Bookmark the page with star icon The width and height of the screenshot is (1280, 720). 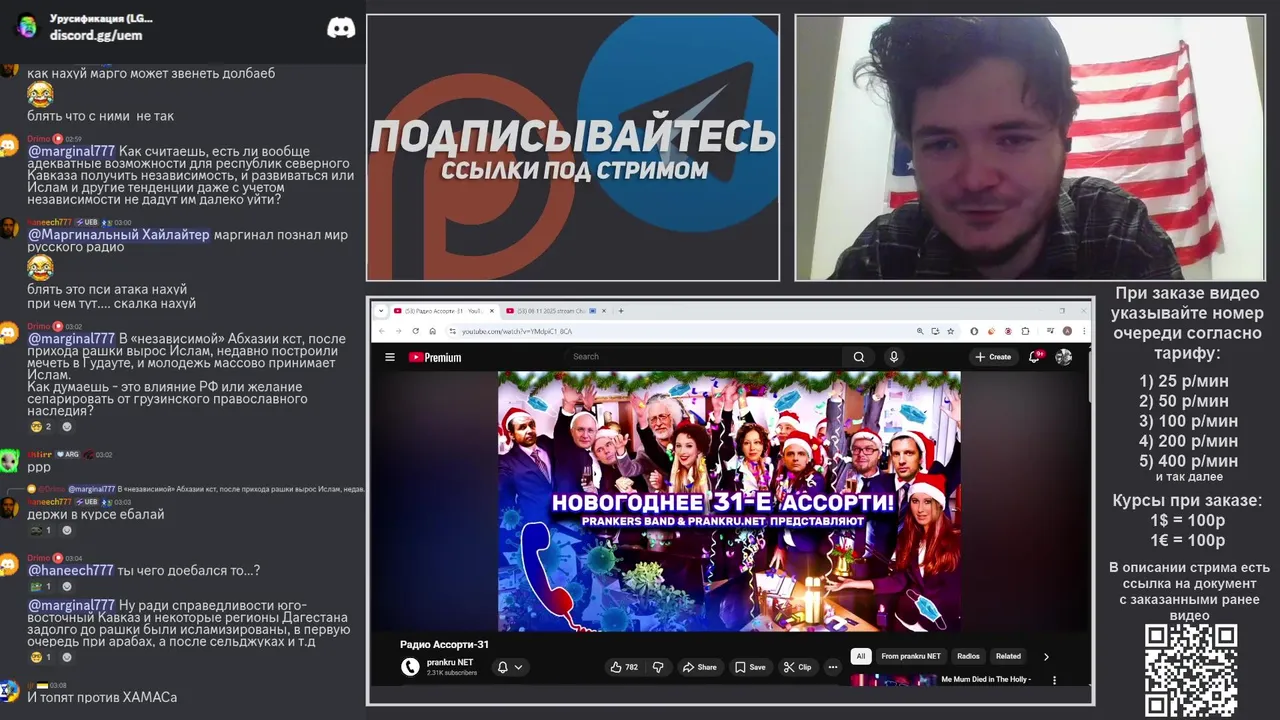950,331
